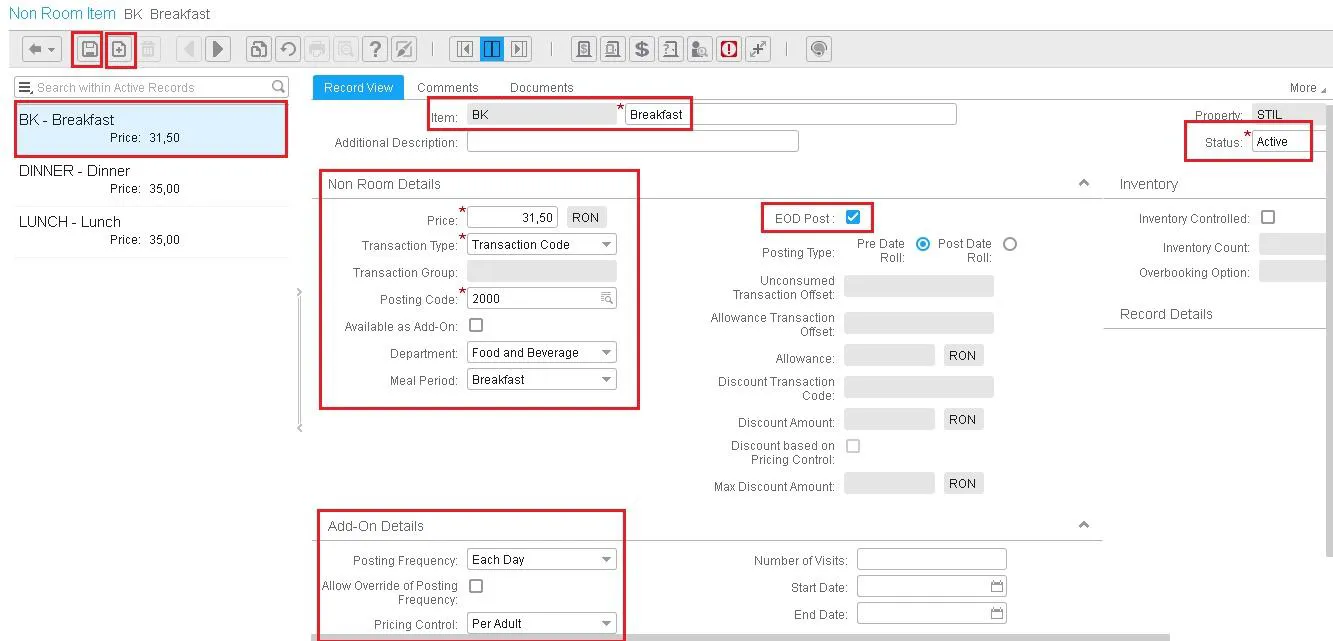This screenshot has width=1333, height=641.
Task: Collapse the Non Room Details section
Action: coord(1084,183)
